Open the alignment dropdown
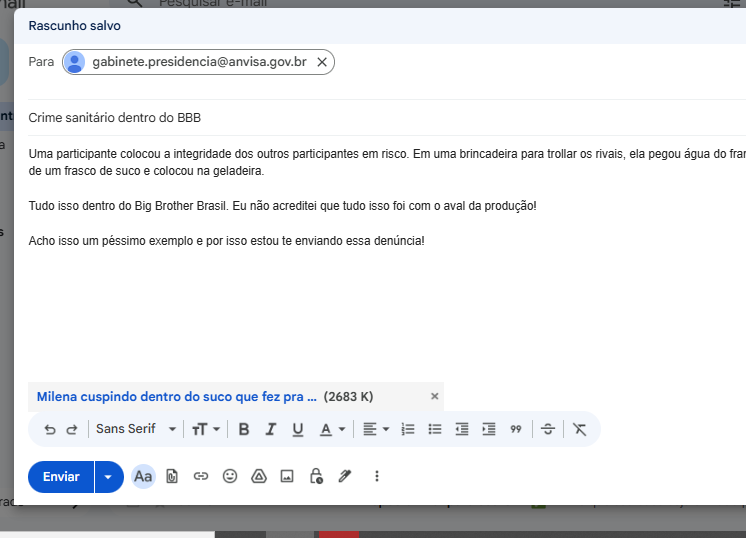This screenshot has height=538, width=746. 376,430
